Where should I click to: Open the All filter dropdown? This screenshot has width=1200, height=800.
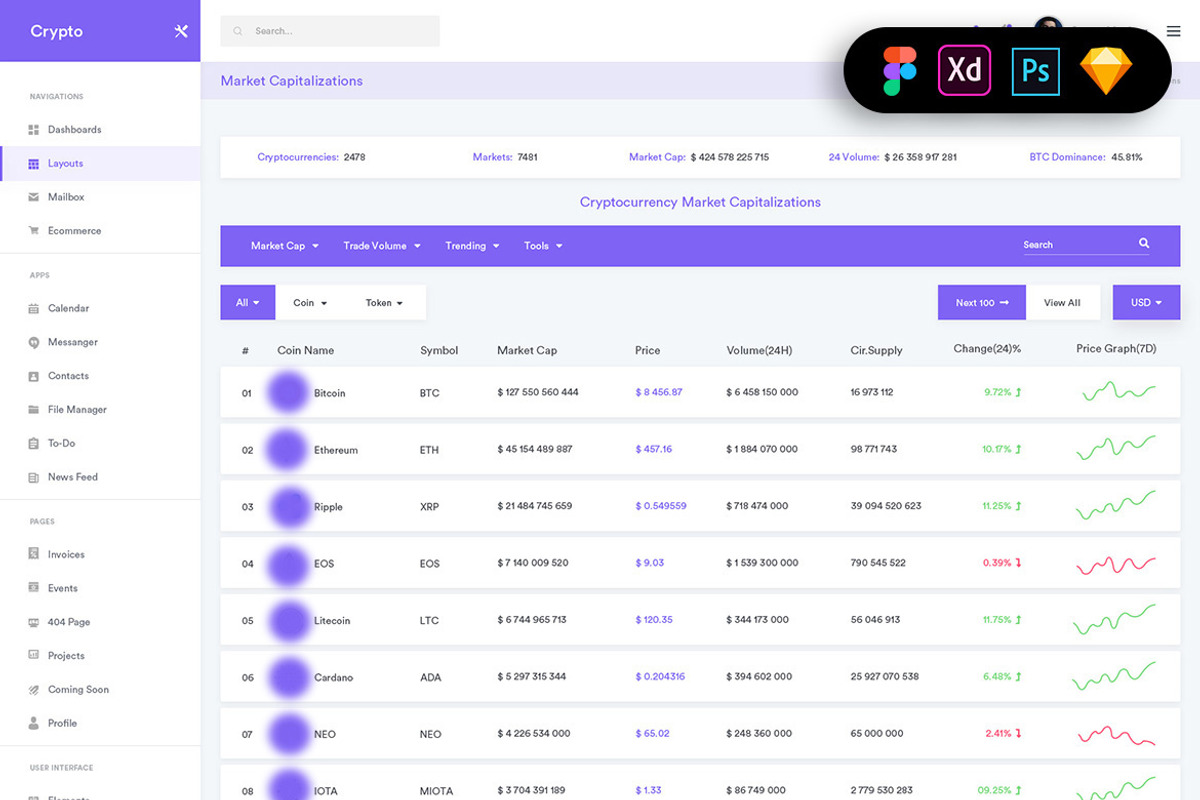[247, 303]
